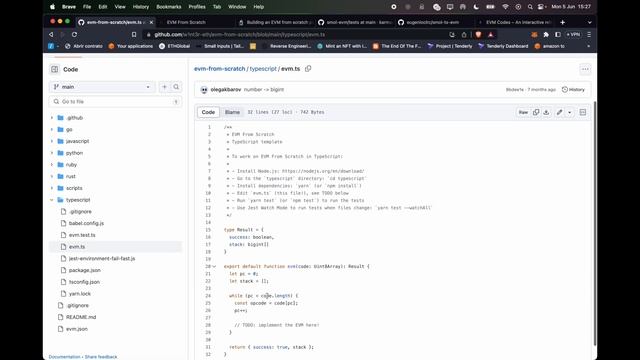Image resolution: width=640 pixels, height=360 pixels.
Task: Open the Profiles menu
Action: pyautogui.click(x=197, y=7)
